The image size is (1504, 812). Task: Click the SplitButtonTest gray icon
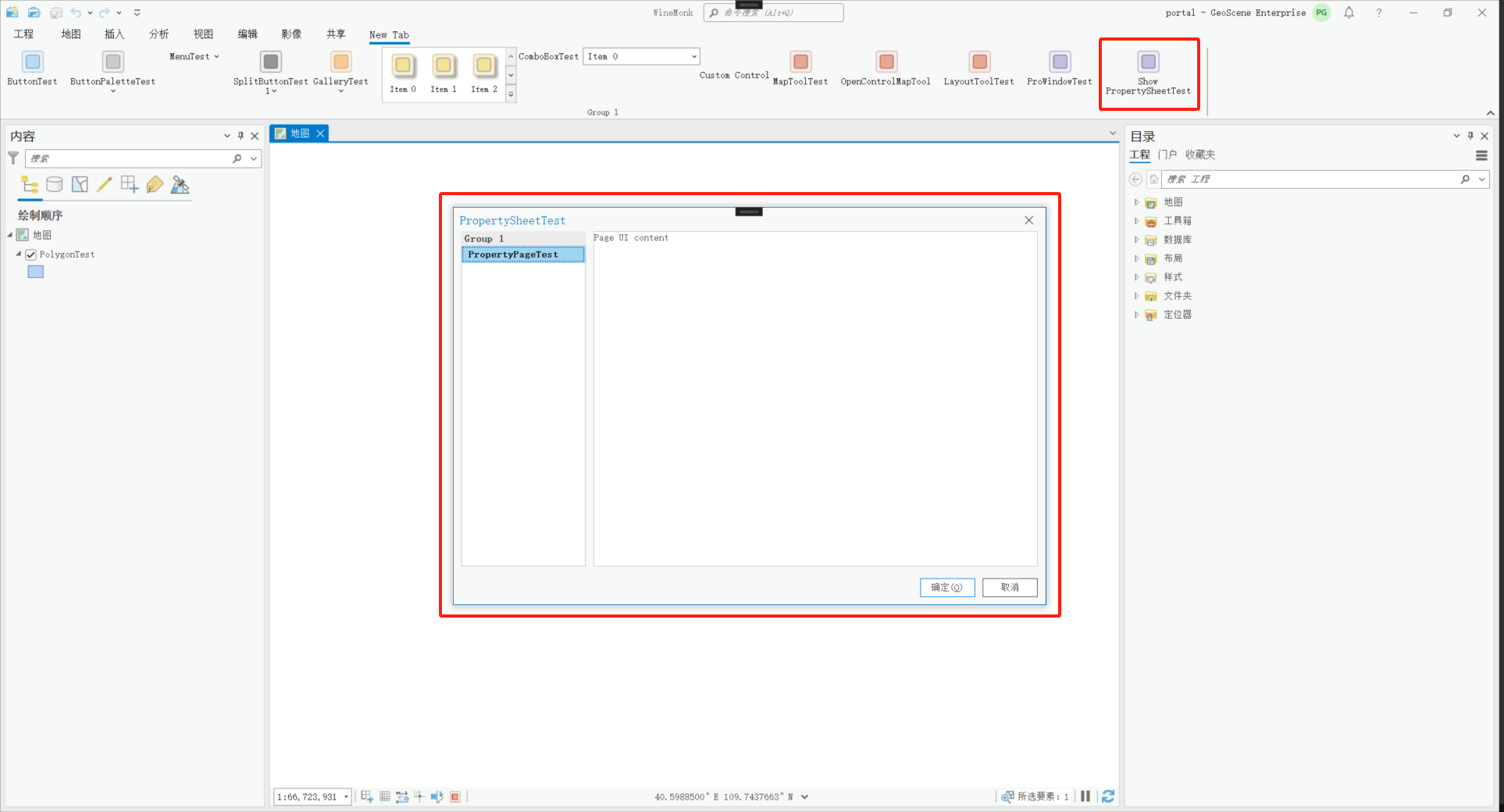pos(271,62)
